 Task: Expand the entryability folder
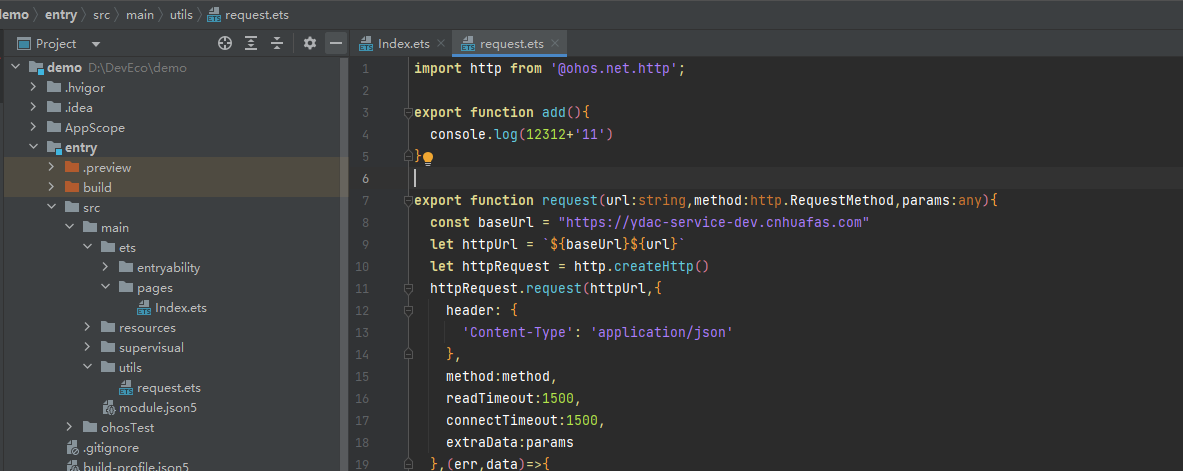click(106, 267)
